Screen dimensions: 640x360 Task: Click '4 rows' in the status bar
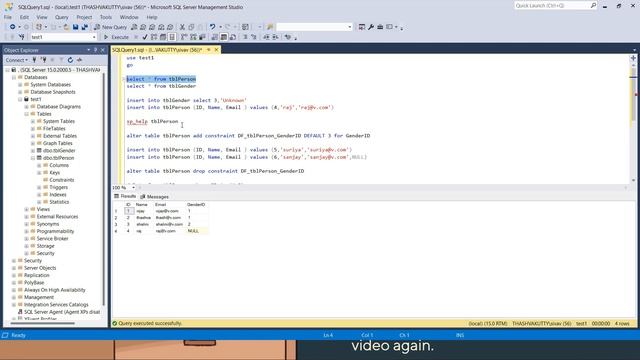[x=622, y=324]
